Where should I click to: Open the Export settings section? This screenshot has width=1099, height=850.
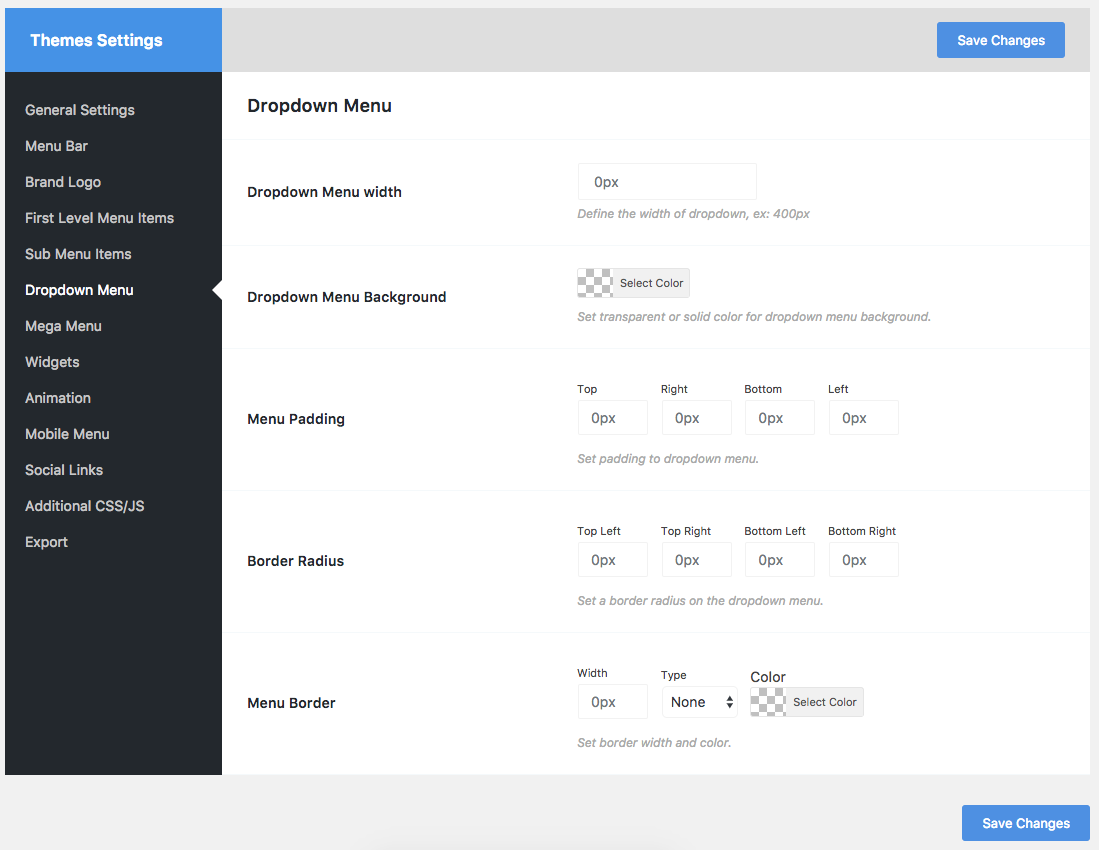tap(46, 542)
